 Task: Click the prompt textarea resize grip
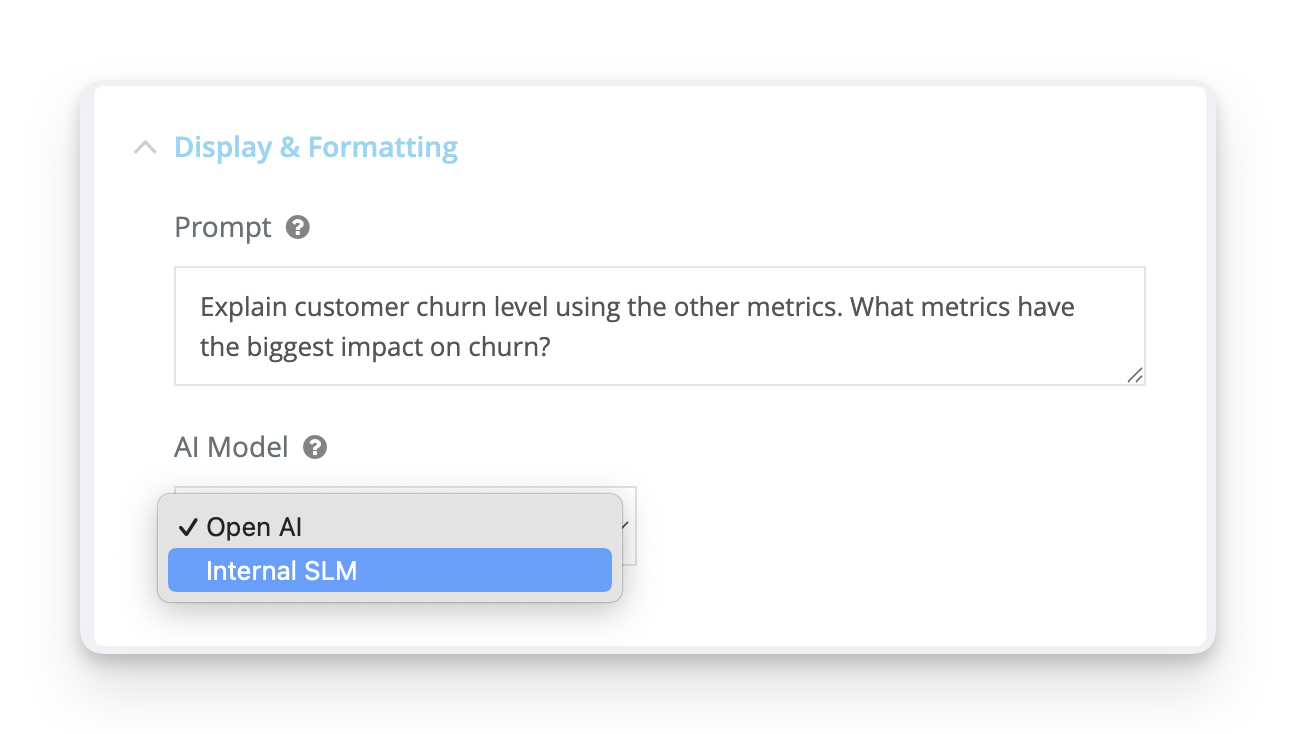[1134, 375]
